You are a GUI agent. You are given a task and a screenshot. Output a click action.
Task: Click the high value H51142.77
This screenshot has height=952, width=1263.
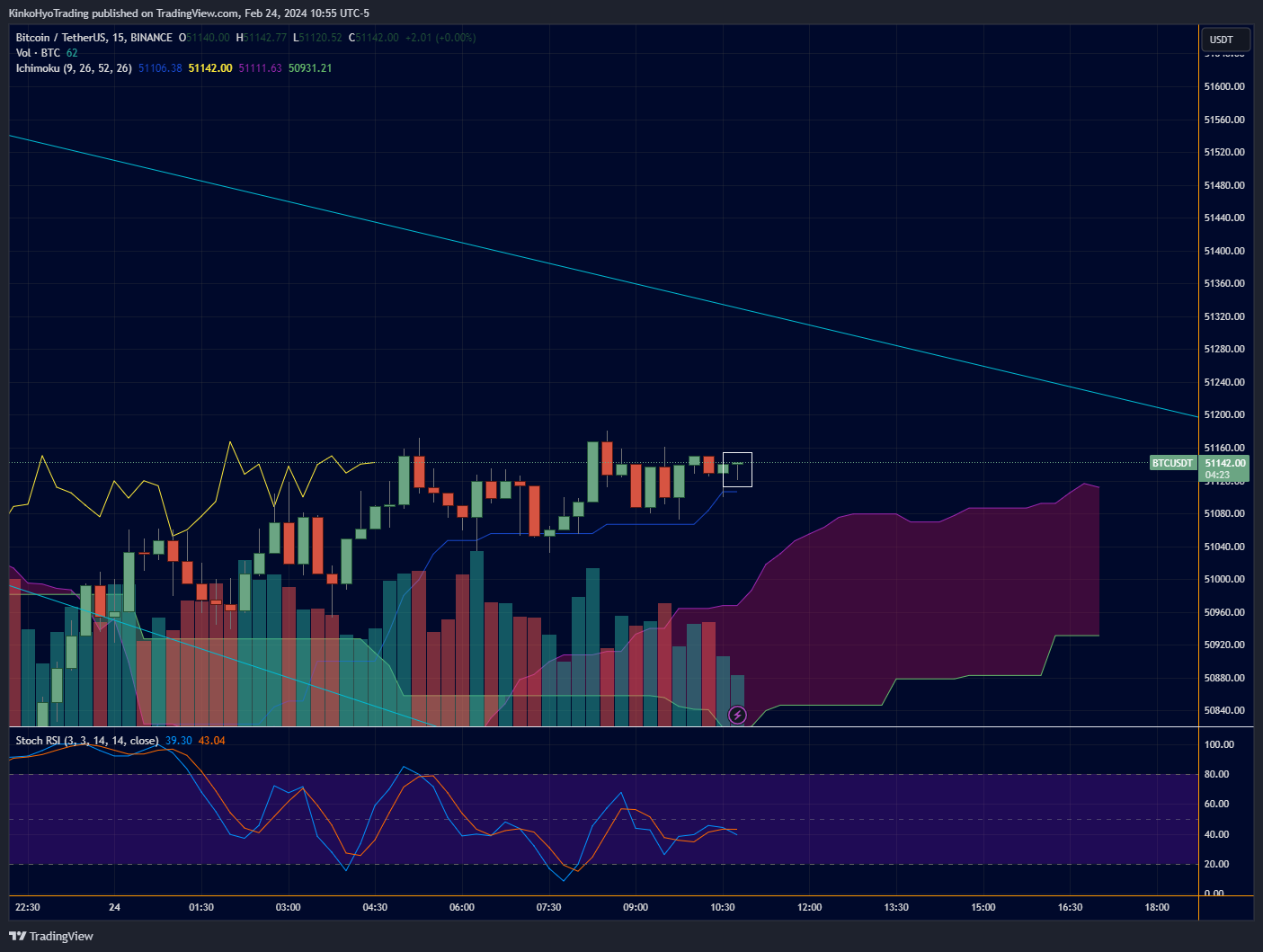[262, 38]
